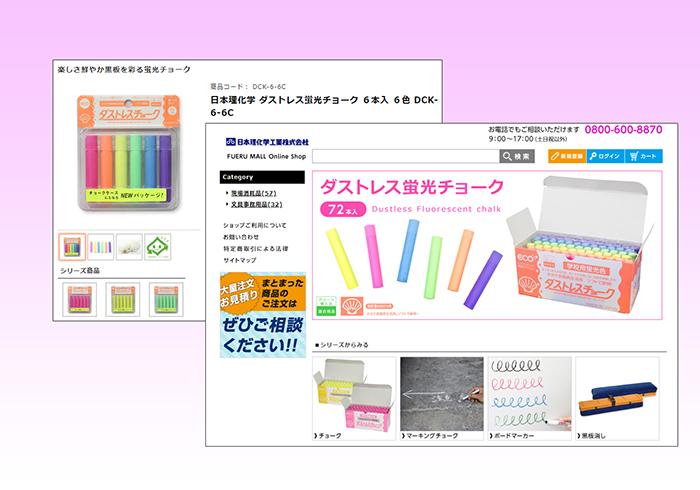Image resolution: width=700 pixels, height=490 pixels.
Task: Open the カート shopping cart
Action: [x=643, y=156]
